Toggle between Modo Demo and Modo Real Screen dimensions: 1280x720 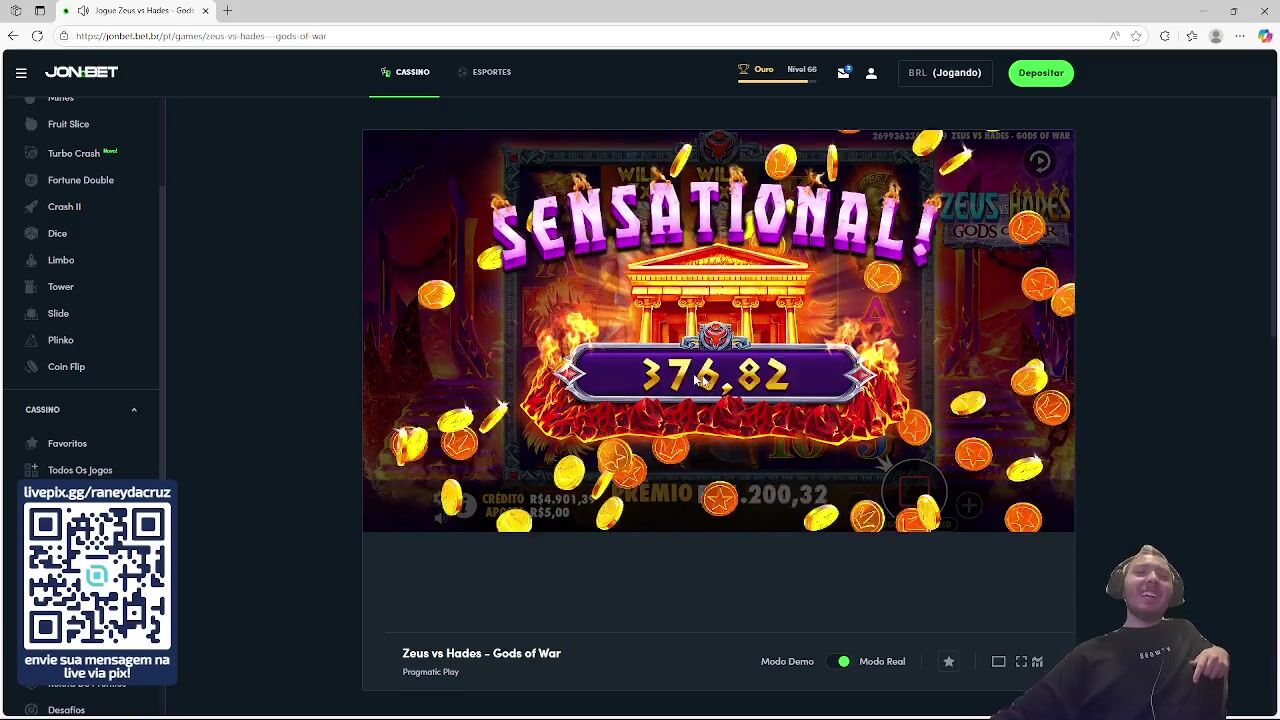click(836, 661)
